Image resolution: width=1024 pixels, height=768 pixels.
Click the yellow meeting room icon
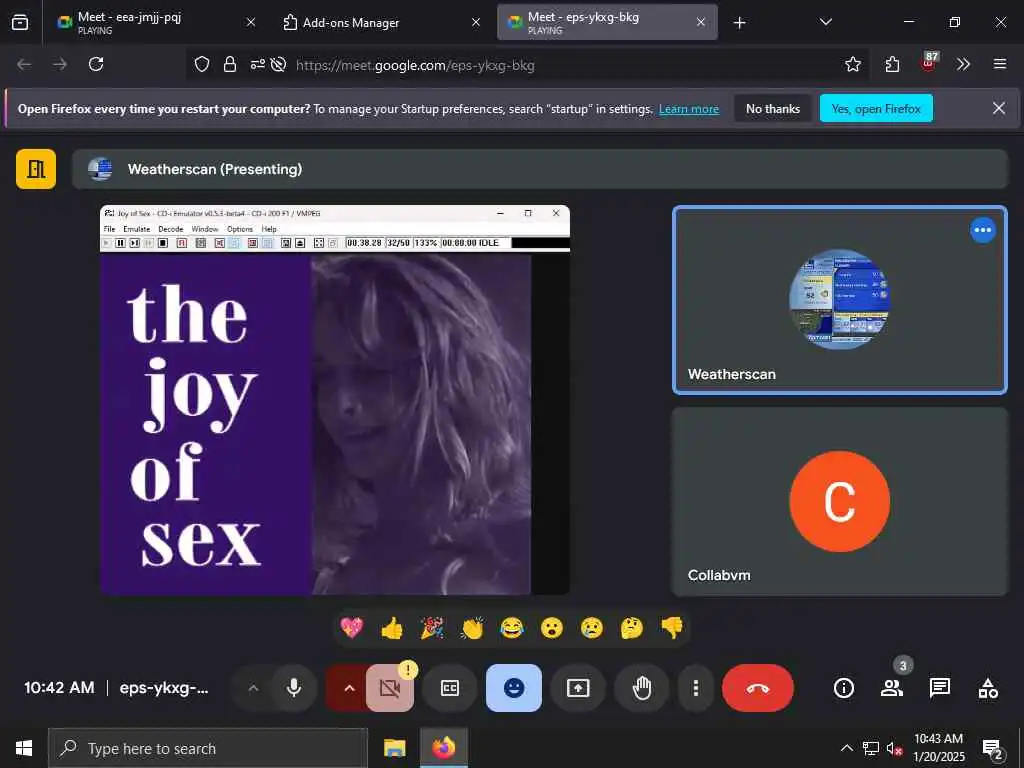pyautogui.click(x=36, y=169)
